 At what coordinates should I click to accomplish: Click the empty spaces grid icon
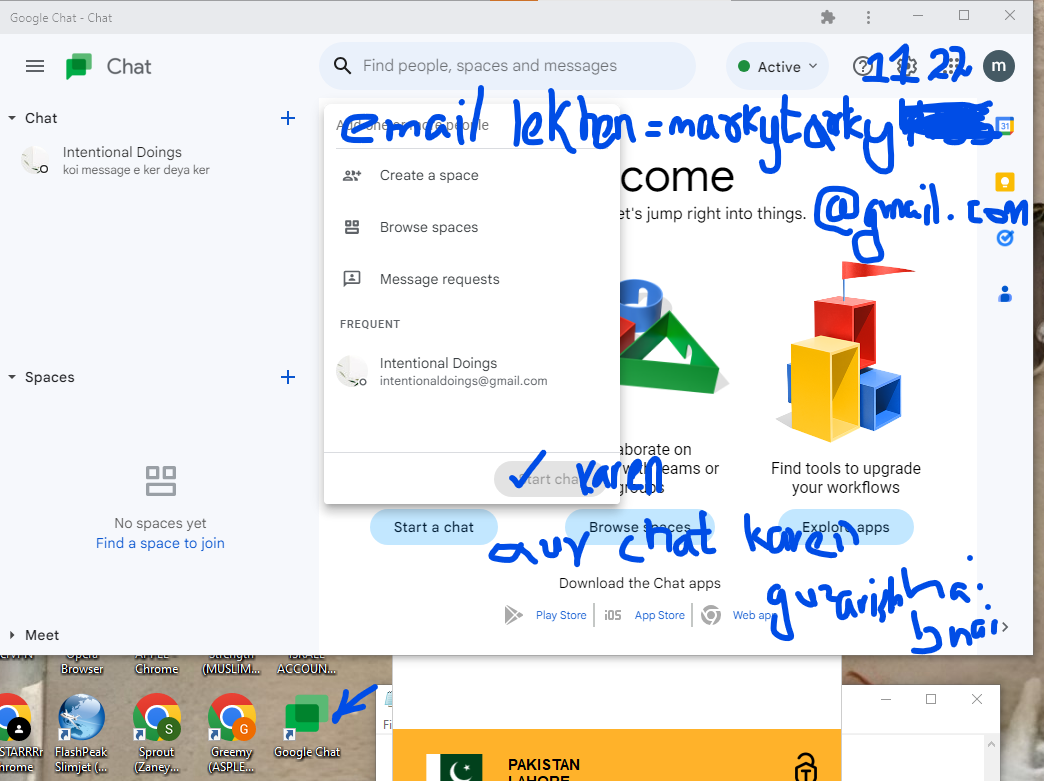[160, 481]
